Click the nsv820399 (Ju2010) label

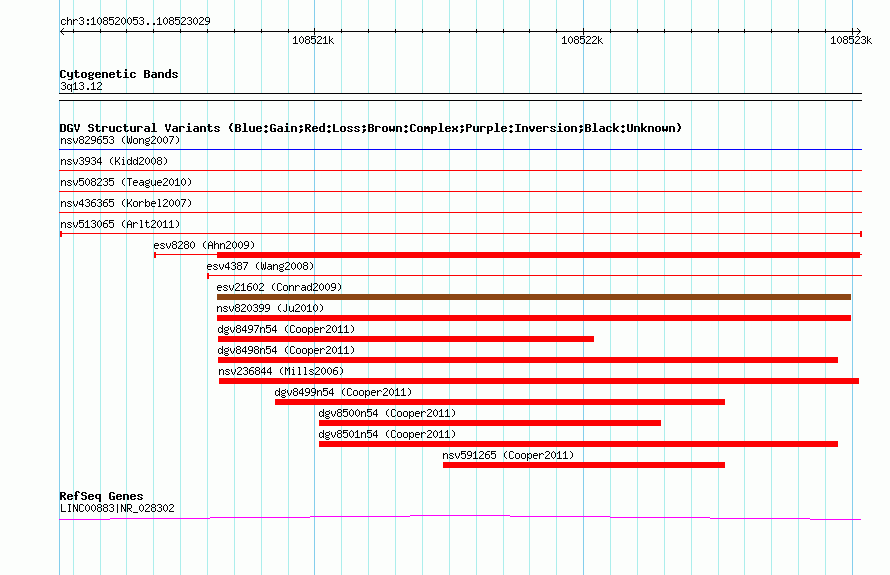pos(270,308)
